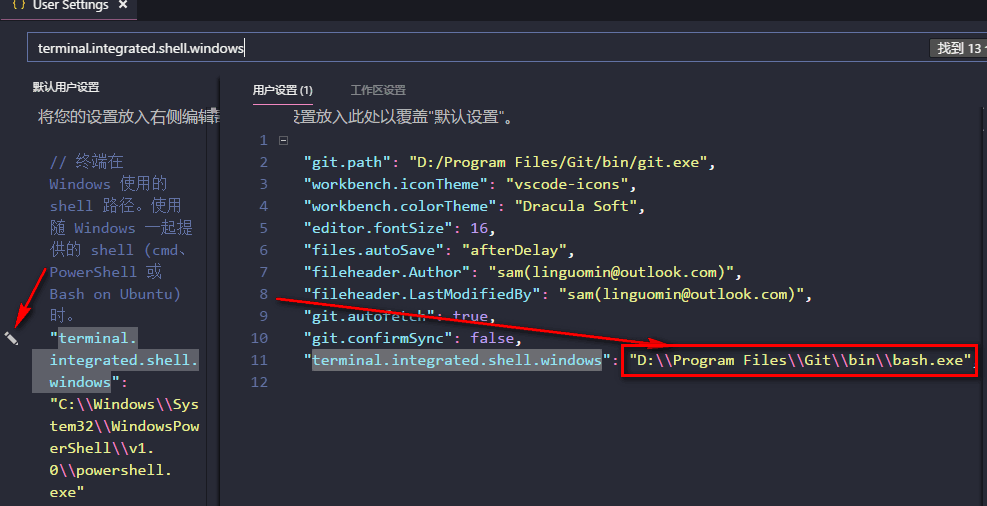The image size is (987, 506).
Task: Click the empty line 12 in editor
Action: click(500, 382)
